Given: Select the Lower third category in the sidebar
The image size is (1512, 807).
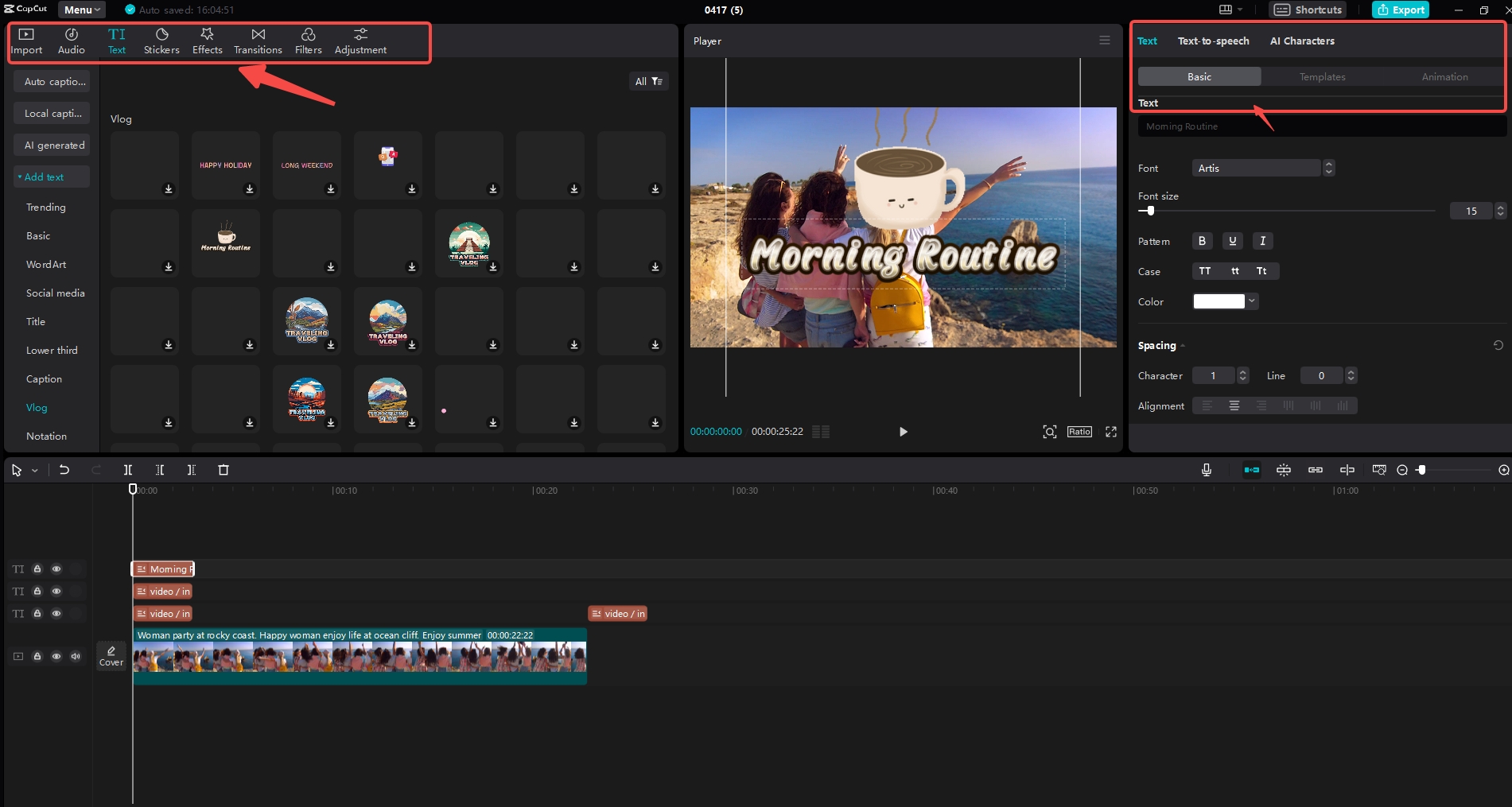Looking at the screenshot, I should 52,350.
